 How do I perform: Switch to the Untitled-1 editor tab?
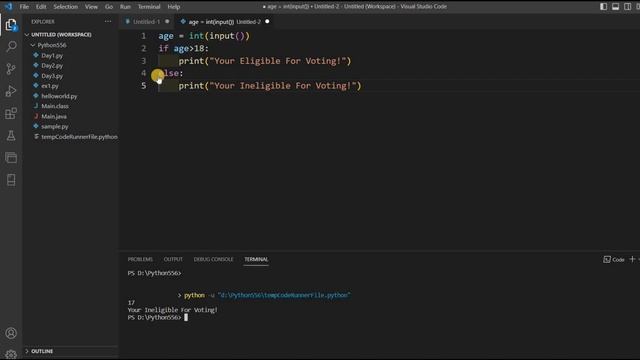pyautogui.click(x=146, y=22)
